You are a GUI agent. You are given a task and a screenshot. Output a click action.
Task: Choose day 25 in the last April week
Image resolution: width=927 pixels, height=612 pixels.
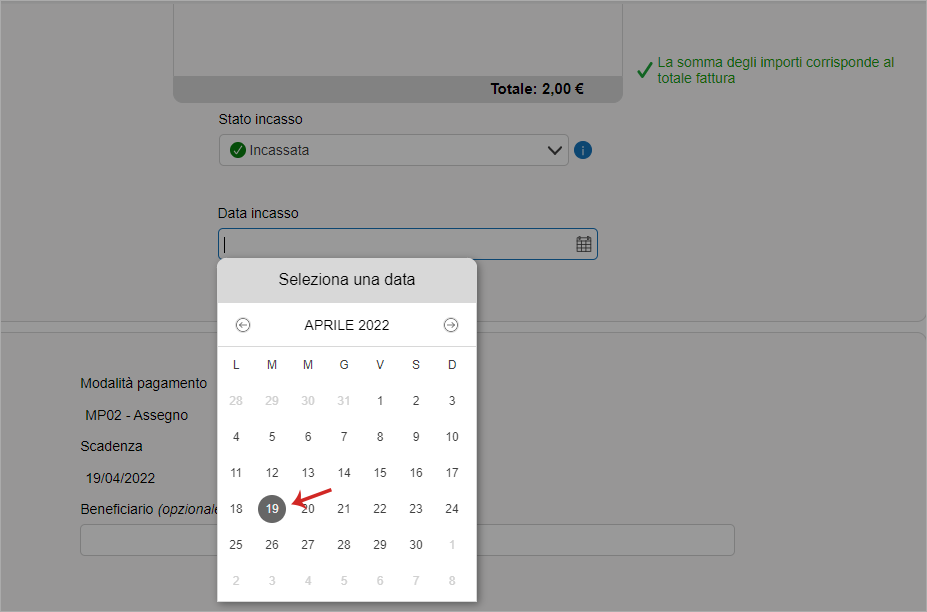[236, 545]
